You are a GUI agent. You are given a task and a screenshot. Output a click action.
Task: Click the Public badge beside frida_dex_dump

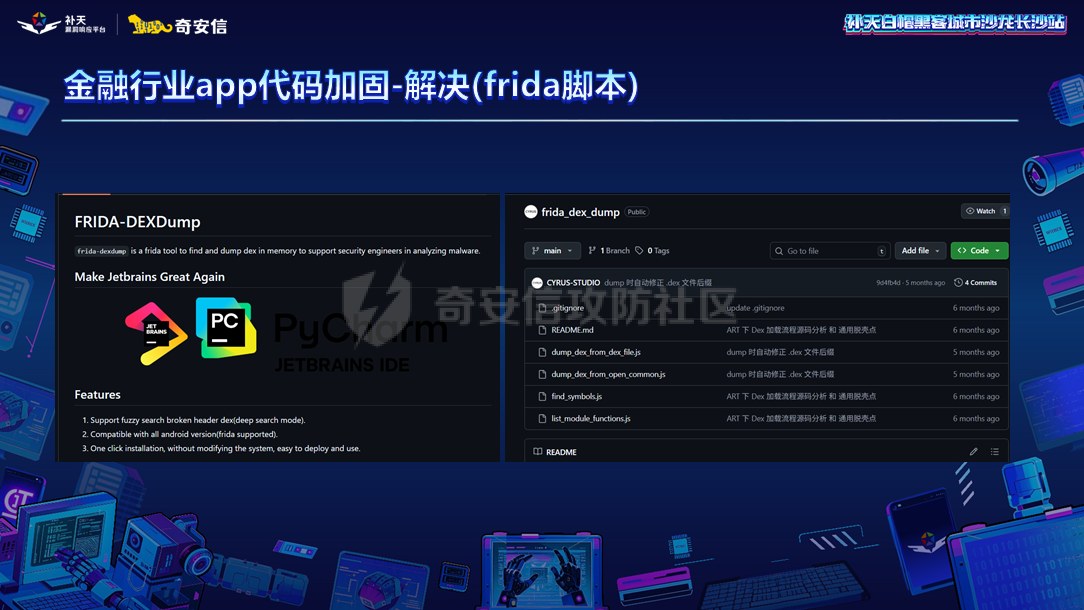[x=637, y=211]
